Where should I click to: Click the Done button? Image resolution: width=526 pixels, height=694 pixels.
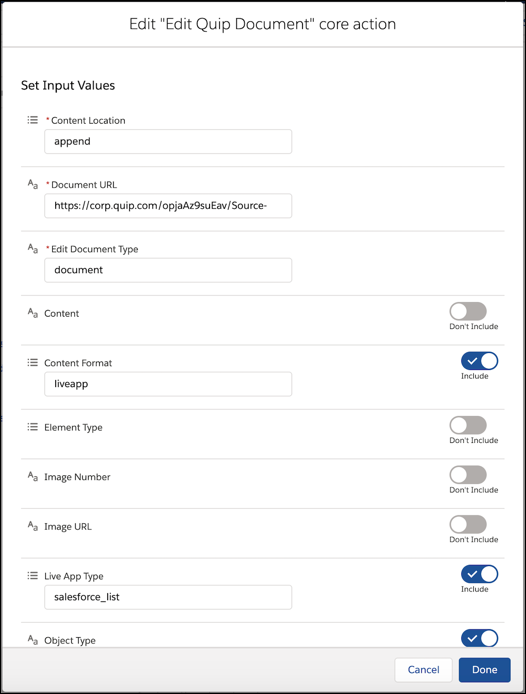tap(484, 670)
